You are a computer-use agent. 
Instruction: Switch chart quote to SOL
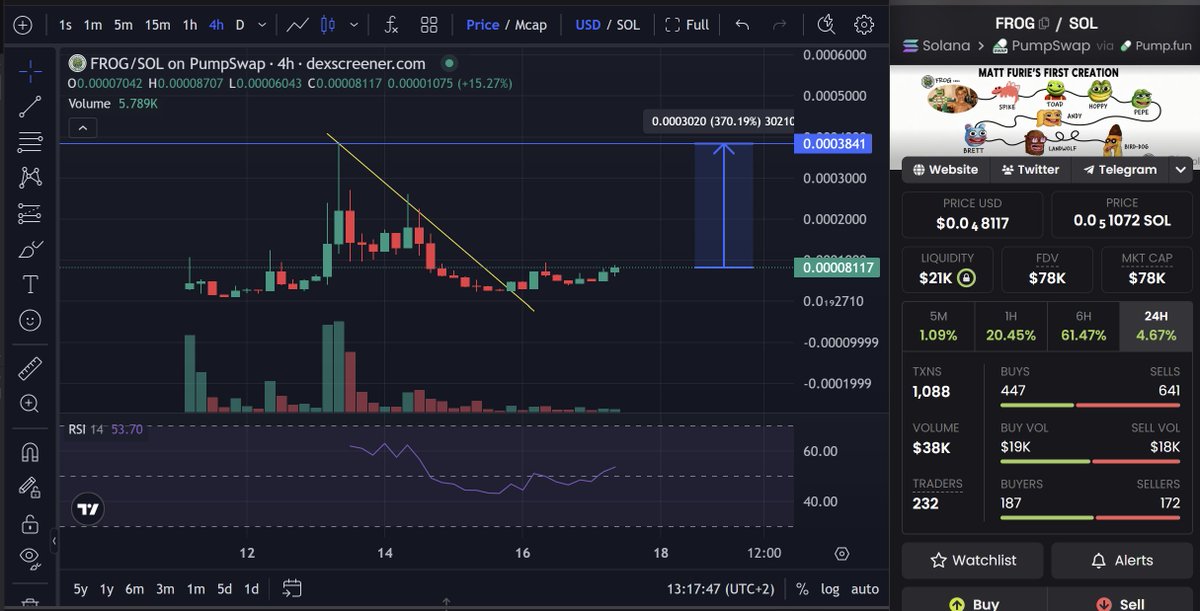point(628,25)
